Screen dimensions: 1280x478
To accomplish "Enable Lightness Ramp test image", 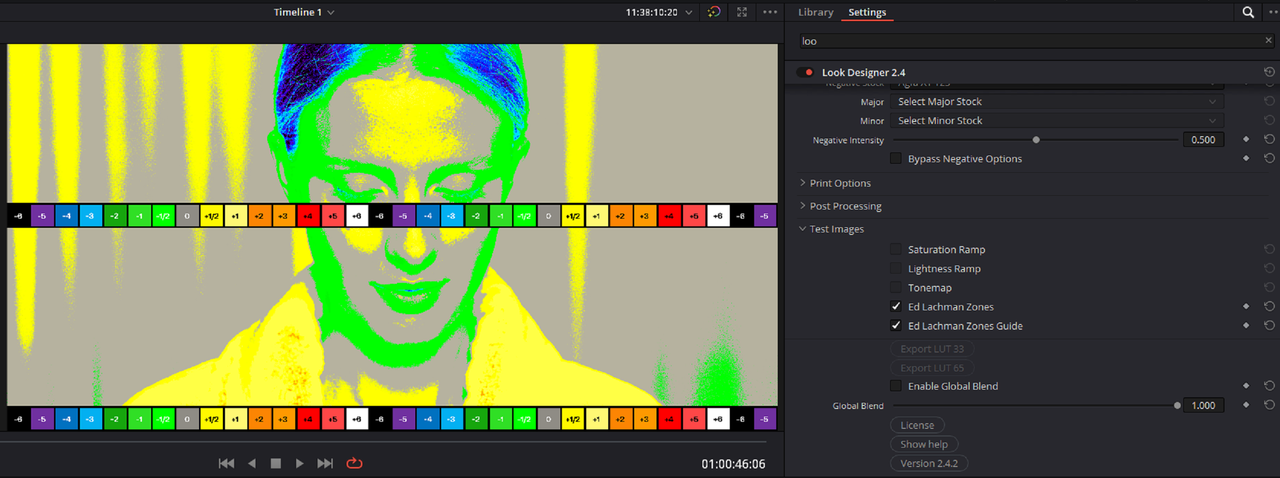I will [896, 268].
